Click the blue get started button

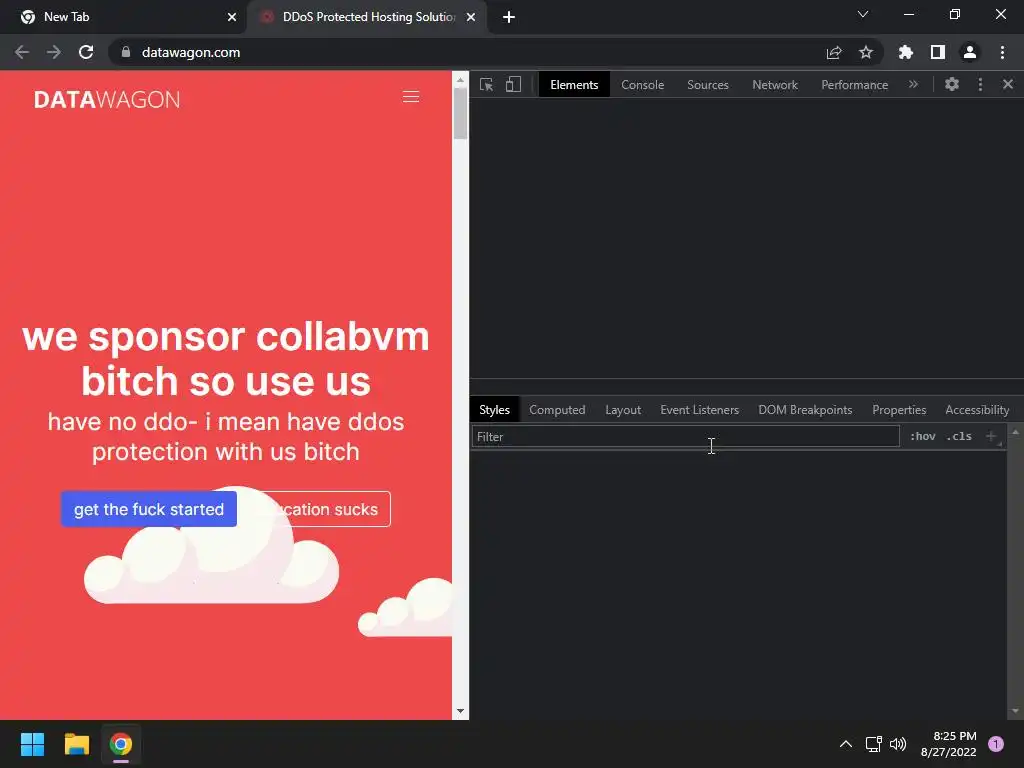pyautogui.click(x=149, y=509)
